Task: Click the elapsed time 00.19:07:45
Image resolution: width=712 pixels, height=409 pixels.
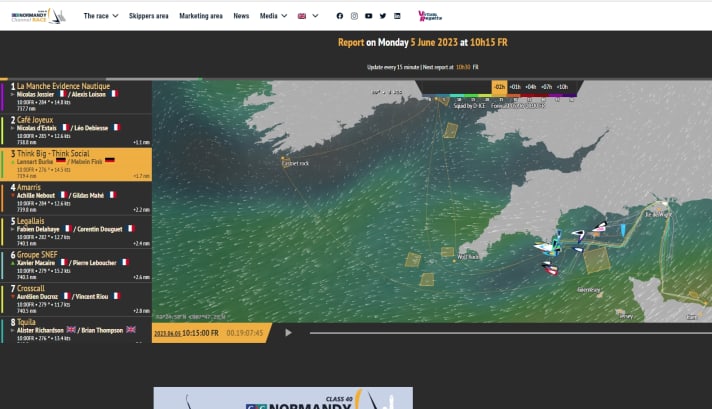Action: [245, 333]
